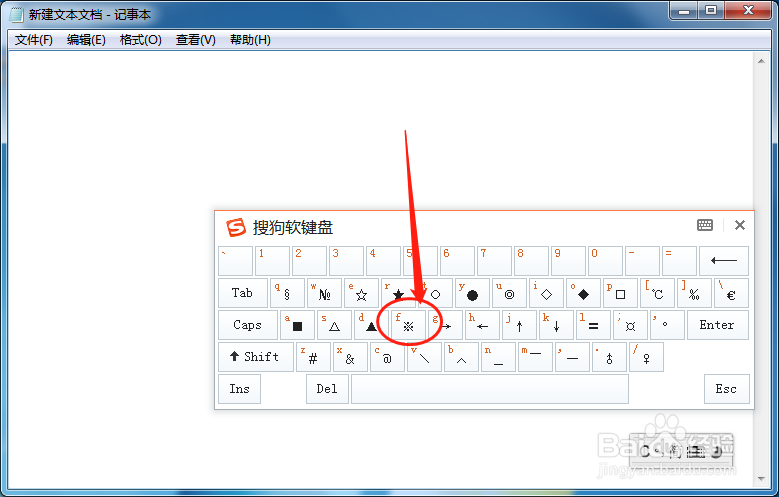Tap the backtick key on soft keyboard

235,260
